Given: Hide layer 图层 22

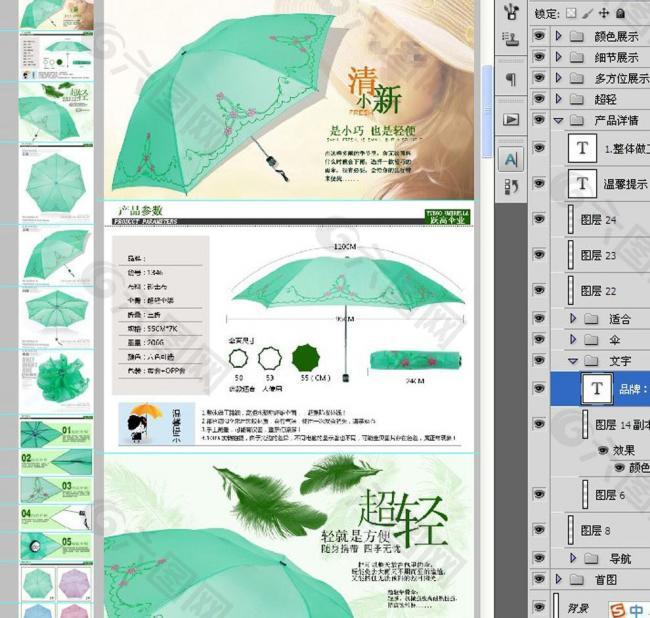Looking at the screenshot, I should pos(539,289).
